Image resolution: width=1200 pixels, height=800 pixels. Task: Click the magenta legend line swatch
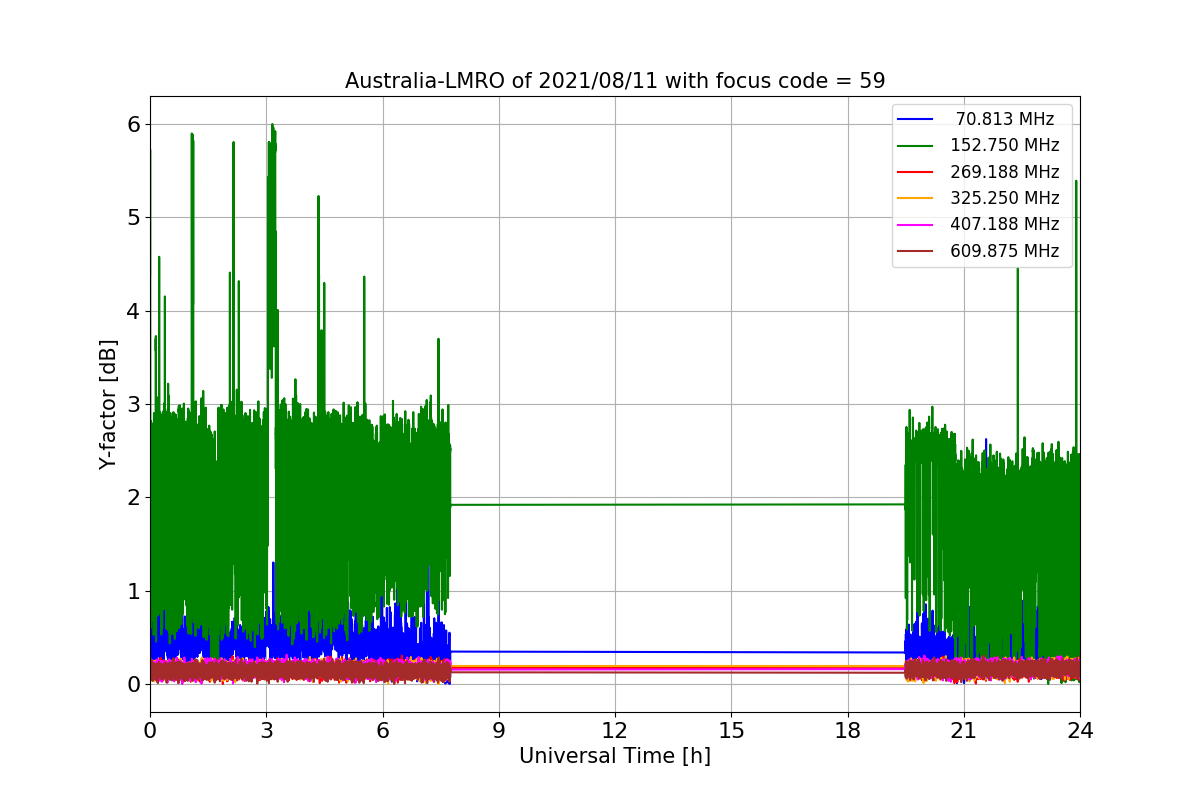915,225
